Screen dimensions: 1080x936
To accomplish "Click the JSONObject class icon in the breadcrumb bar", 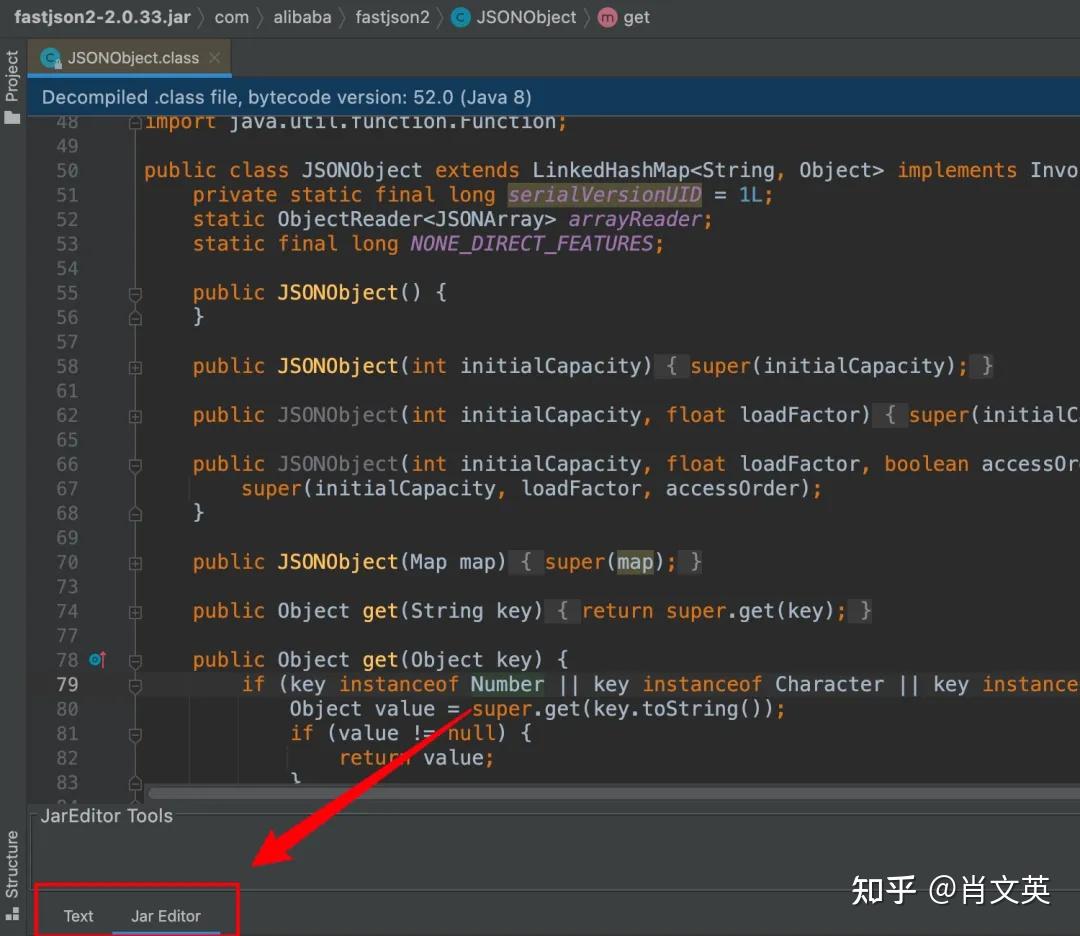I will (x=461, y=17).
